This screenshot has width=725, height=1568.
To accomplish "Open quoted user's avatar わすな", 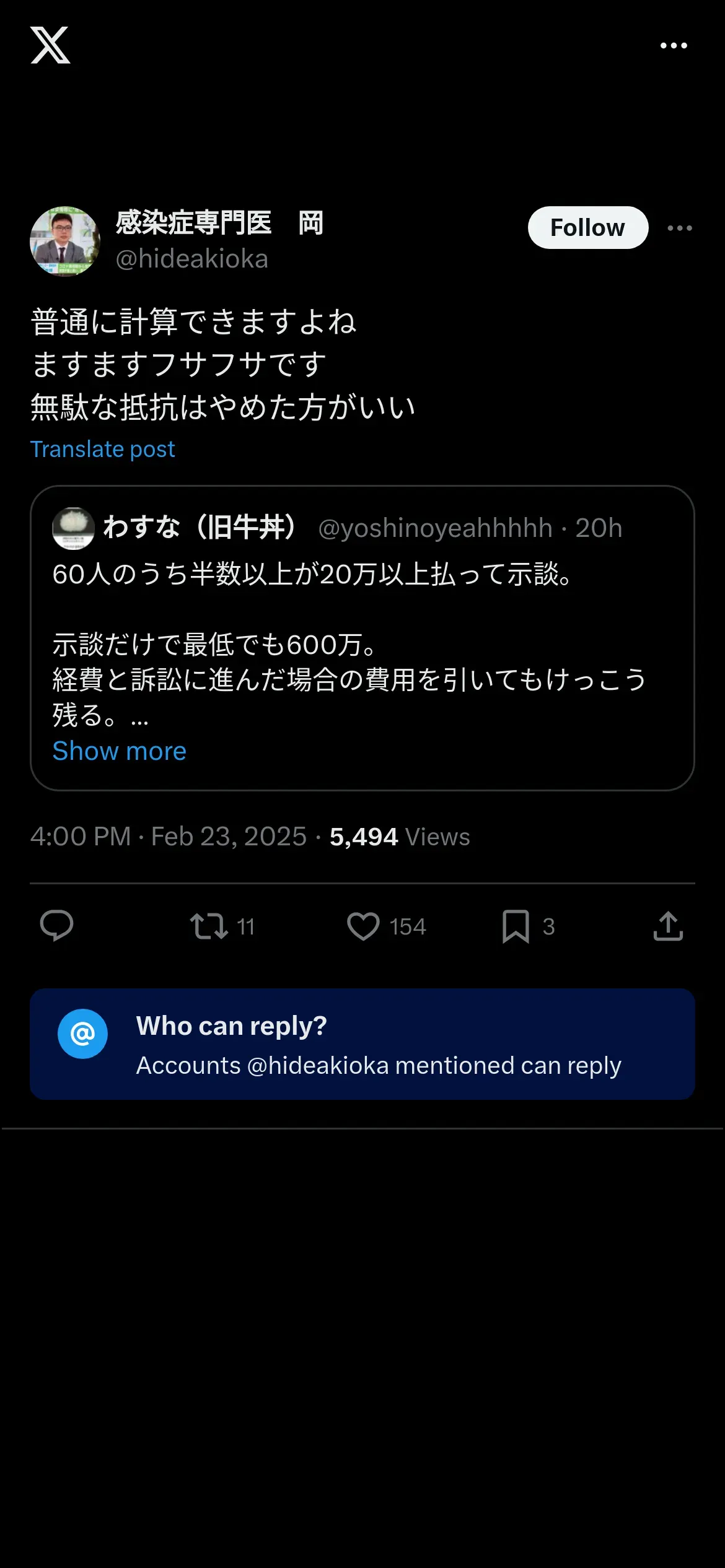I will (x=73, y=528).
